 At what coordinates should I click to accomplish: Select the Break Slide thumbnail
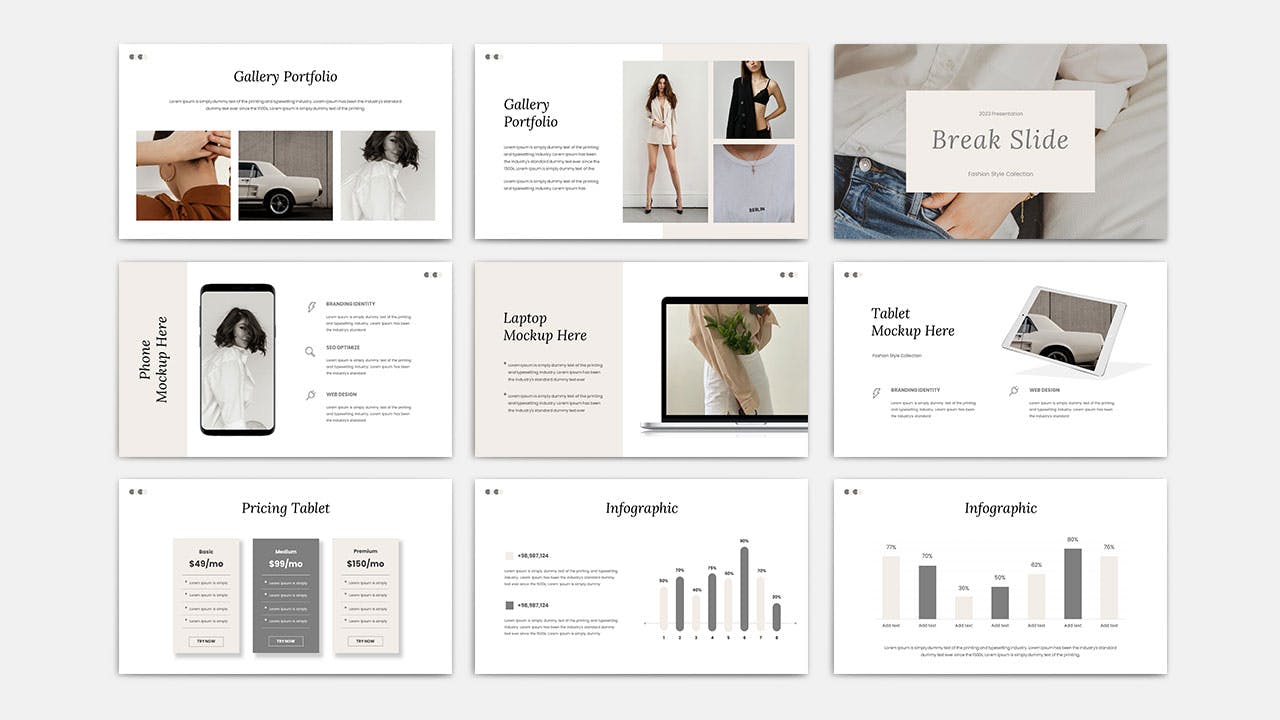point(1000,141)
